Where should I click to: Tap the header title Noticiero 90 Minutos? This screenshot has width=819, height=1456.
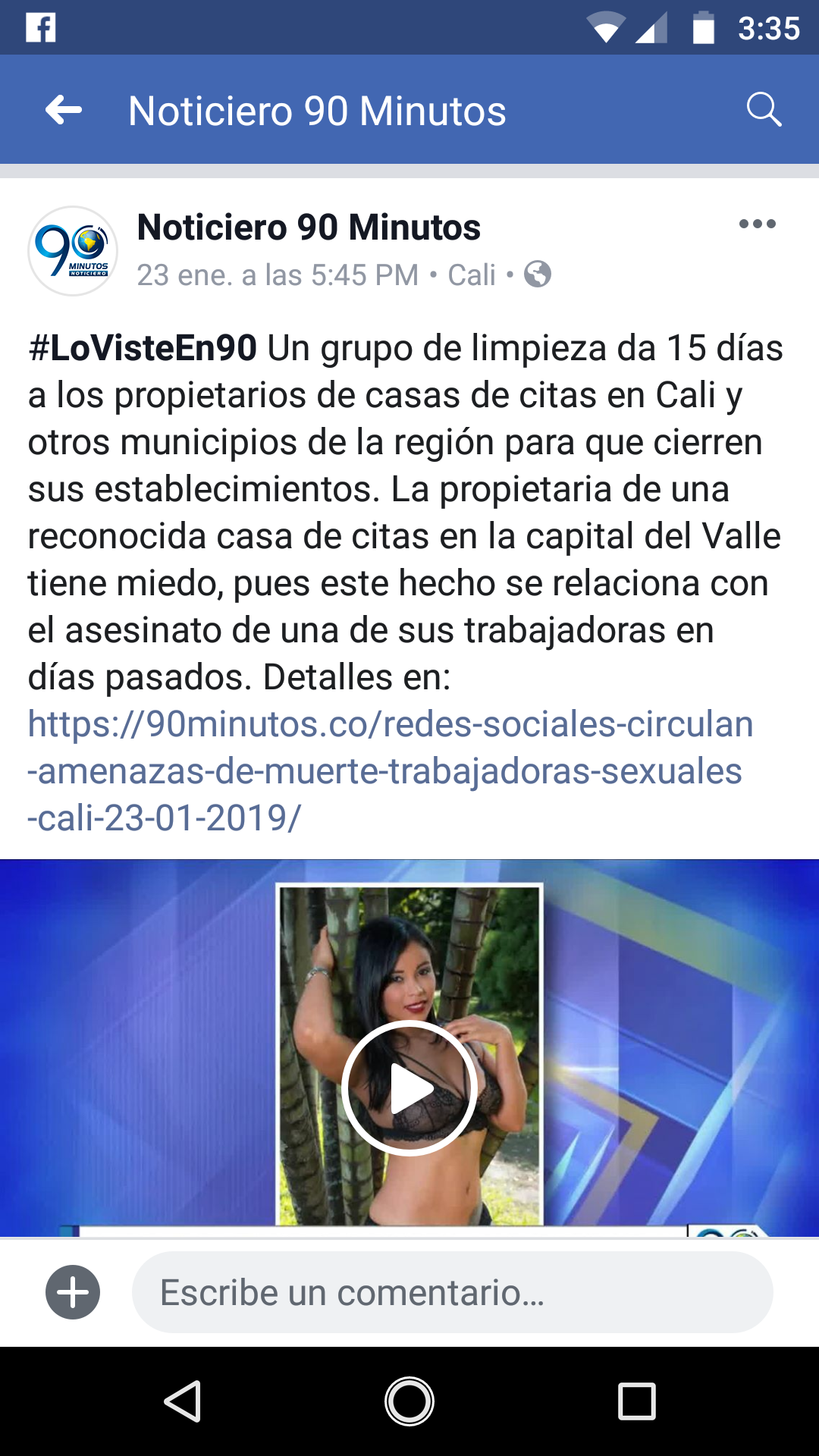click(317, 111)
